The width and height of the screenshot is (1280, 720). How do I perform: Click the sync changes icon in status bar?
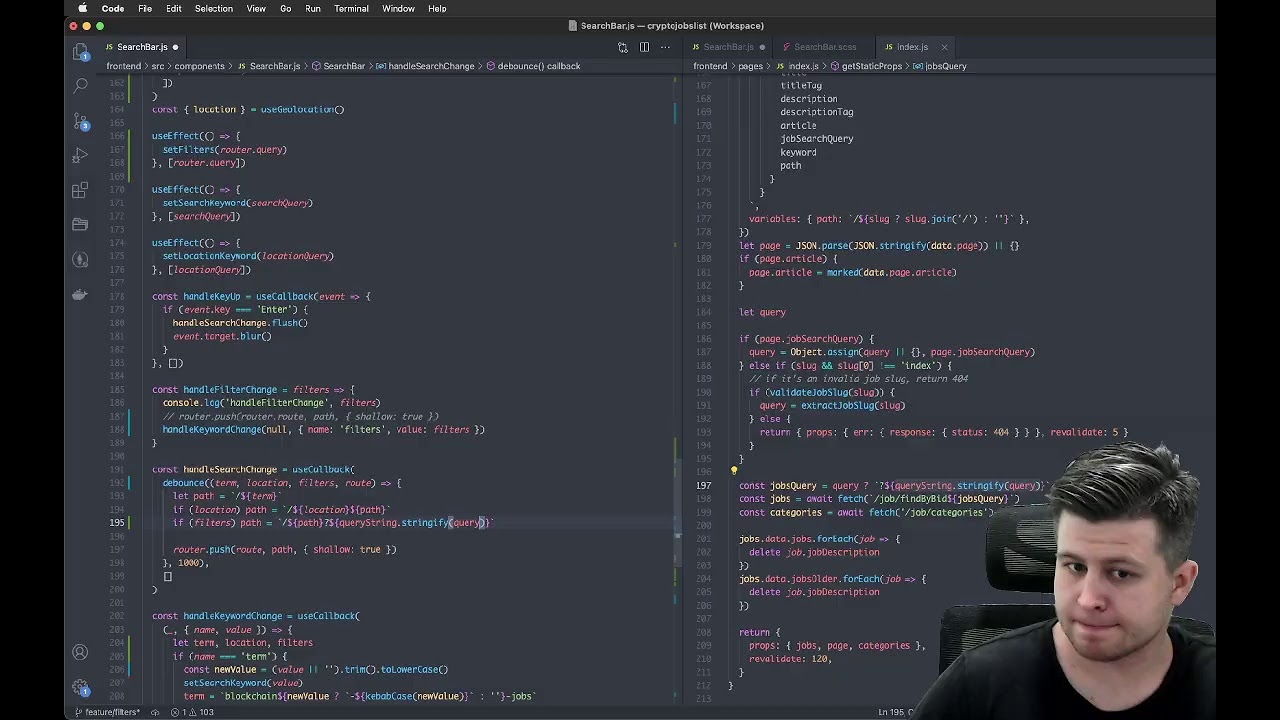154,712
